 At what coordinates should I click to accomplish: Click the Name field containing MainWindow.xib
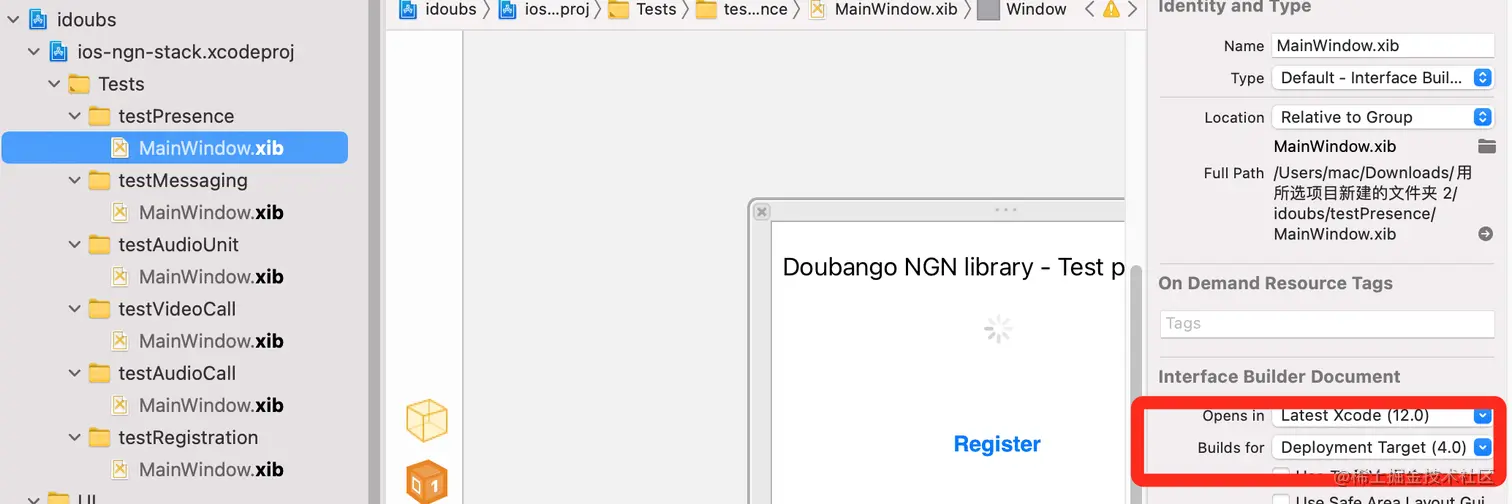[1382, 45]
